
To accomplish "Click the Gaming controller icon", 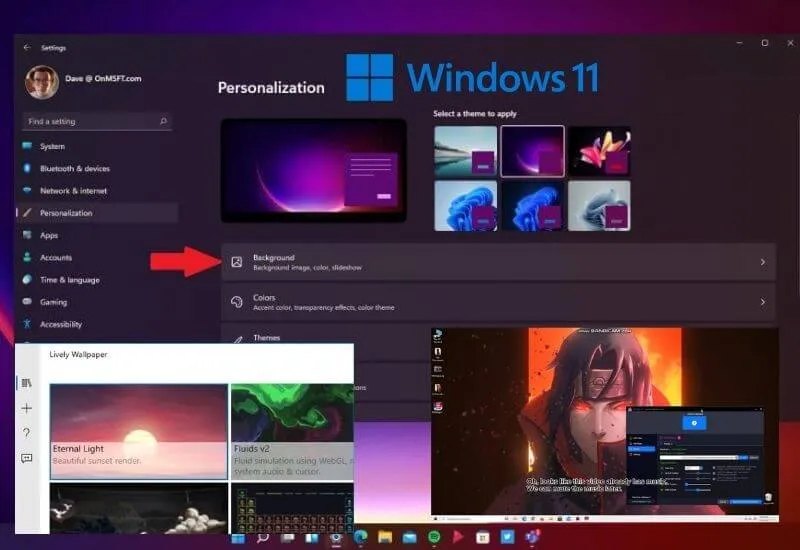I will (x=27, y=302).
